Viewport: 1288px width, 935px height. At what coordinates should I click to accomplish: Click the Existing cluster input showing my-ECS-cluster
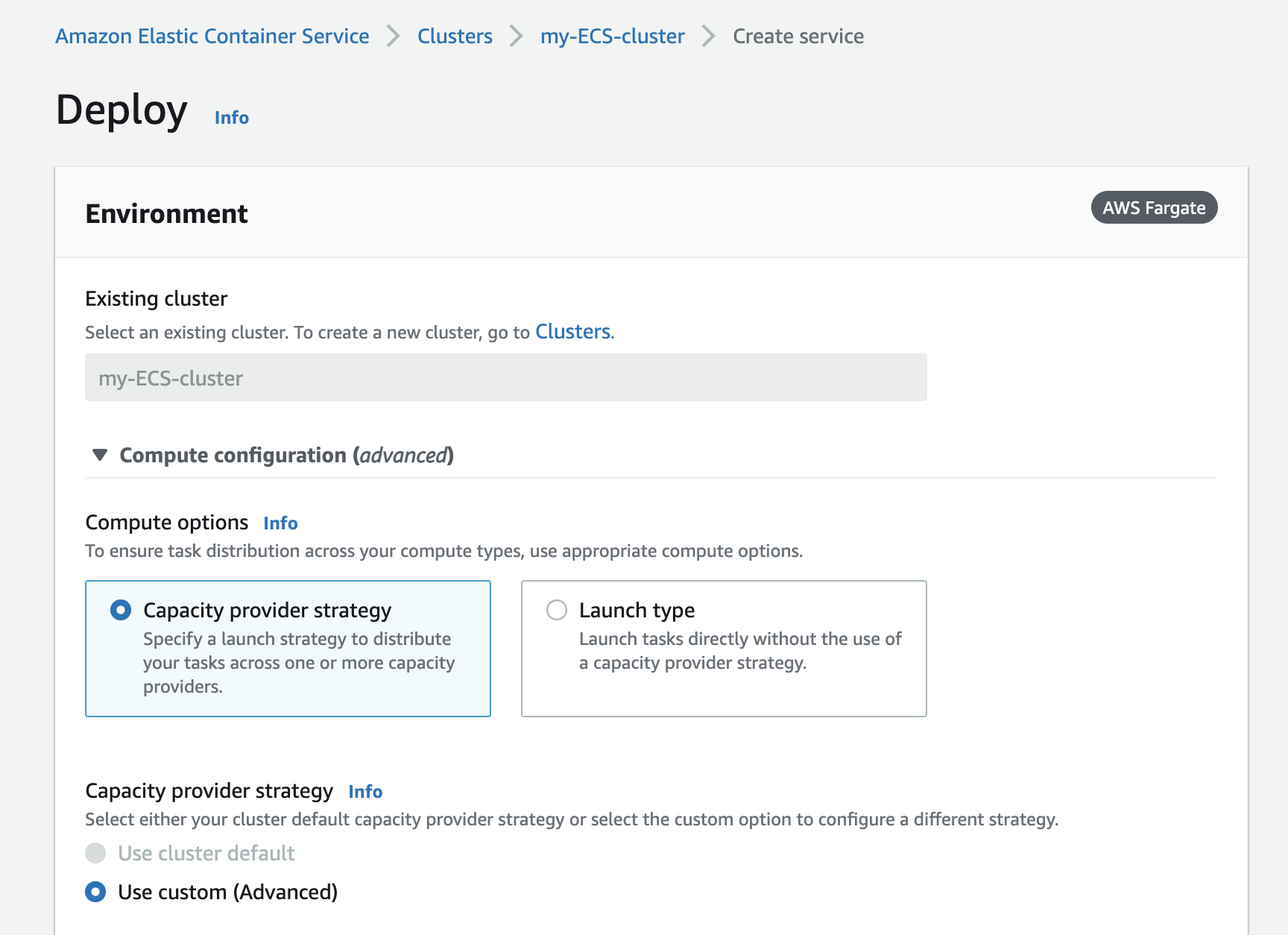tap(505, 378)
